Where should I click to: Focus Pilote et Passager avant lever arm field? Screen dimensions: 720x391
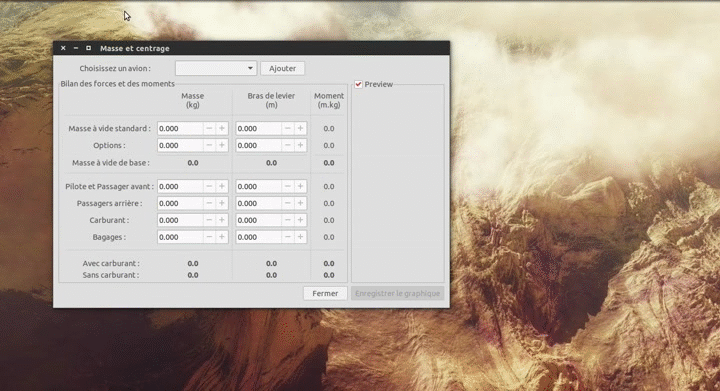[259, 186]
